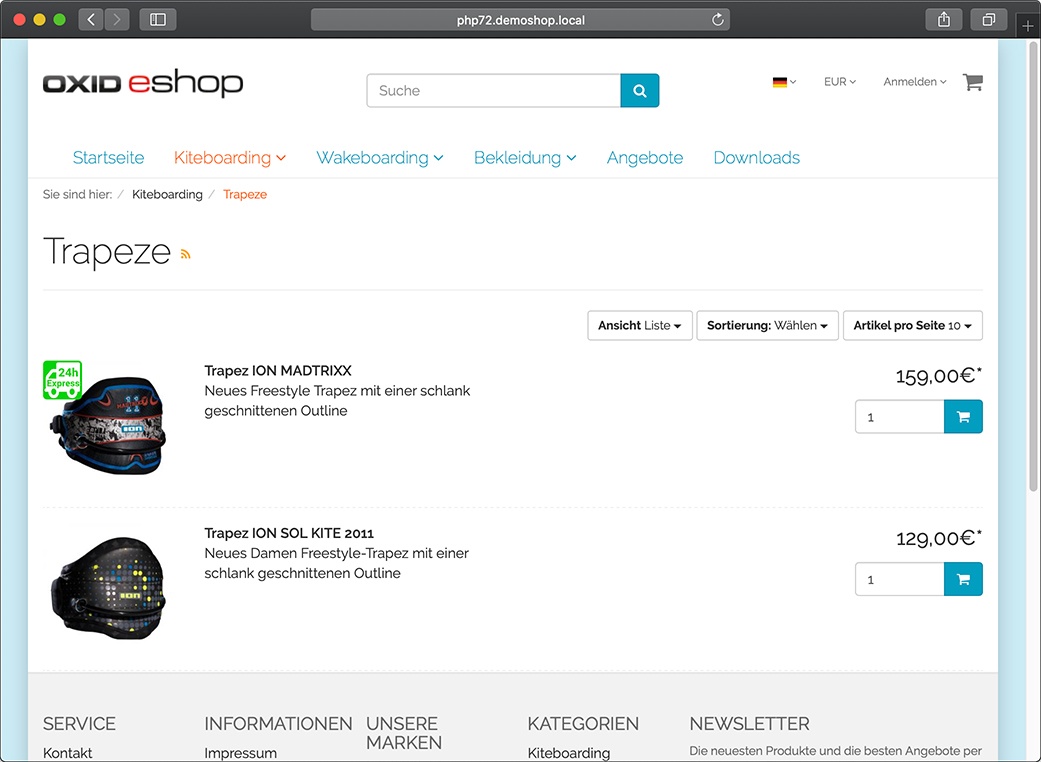Add Trapez ION MADTRIXX to cart
This screenshot has width=1041, height=762.
tap(963, 417)
